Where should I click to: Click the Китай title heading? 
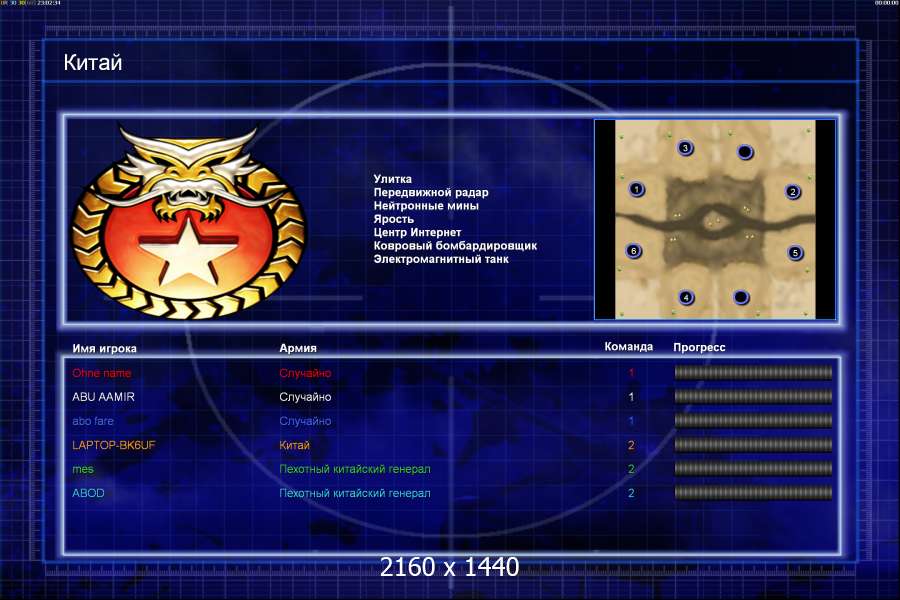pos(93,62)
